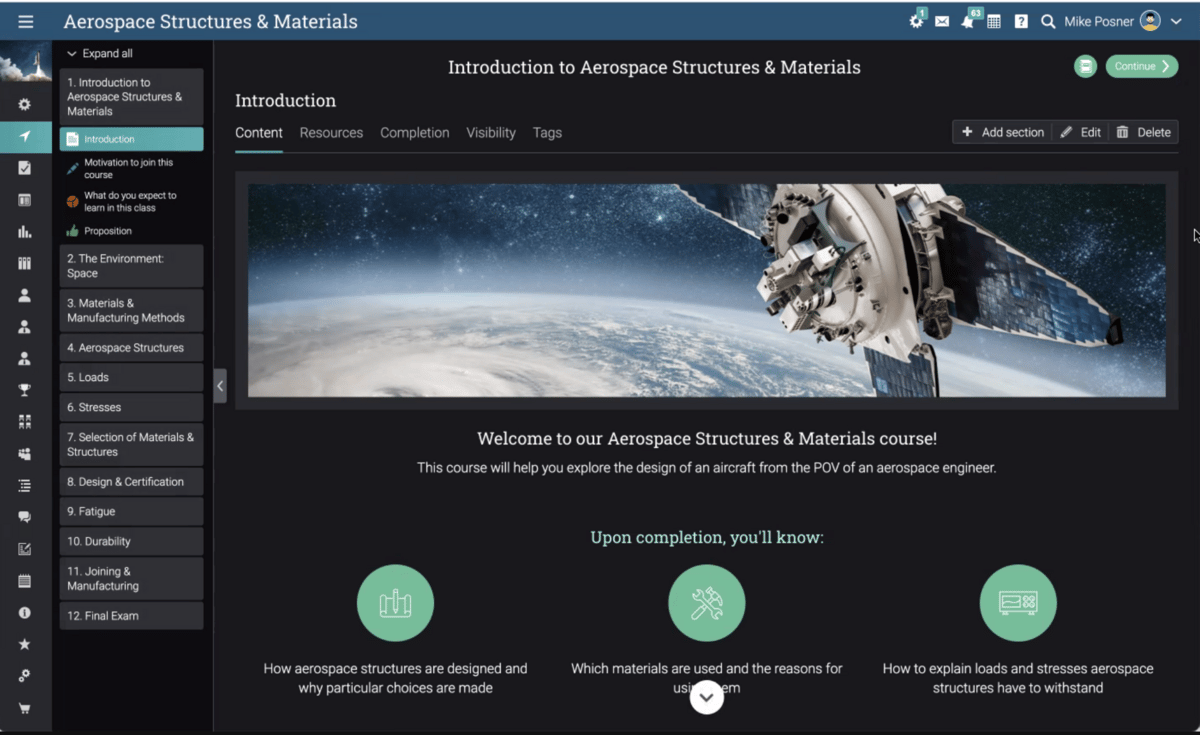Switch to the Tags tab
Viewport: 1200px width, 735px height.
(547, 132)
